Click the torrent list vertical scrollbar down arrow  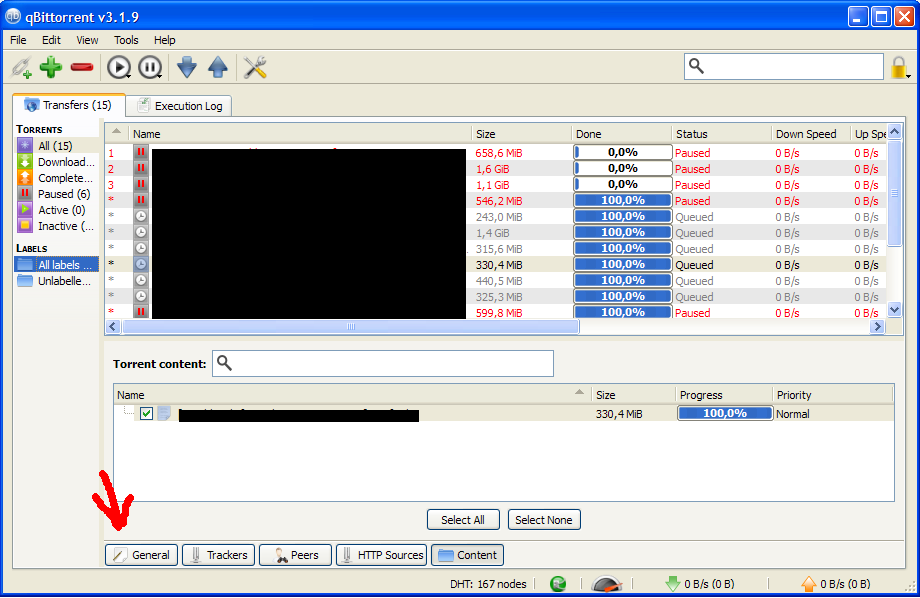(x=894, y=309)
